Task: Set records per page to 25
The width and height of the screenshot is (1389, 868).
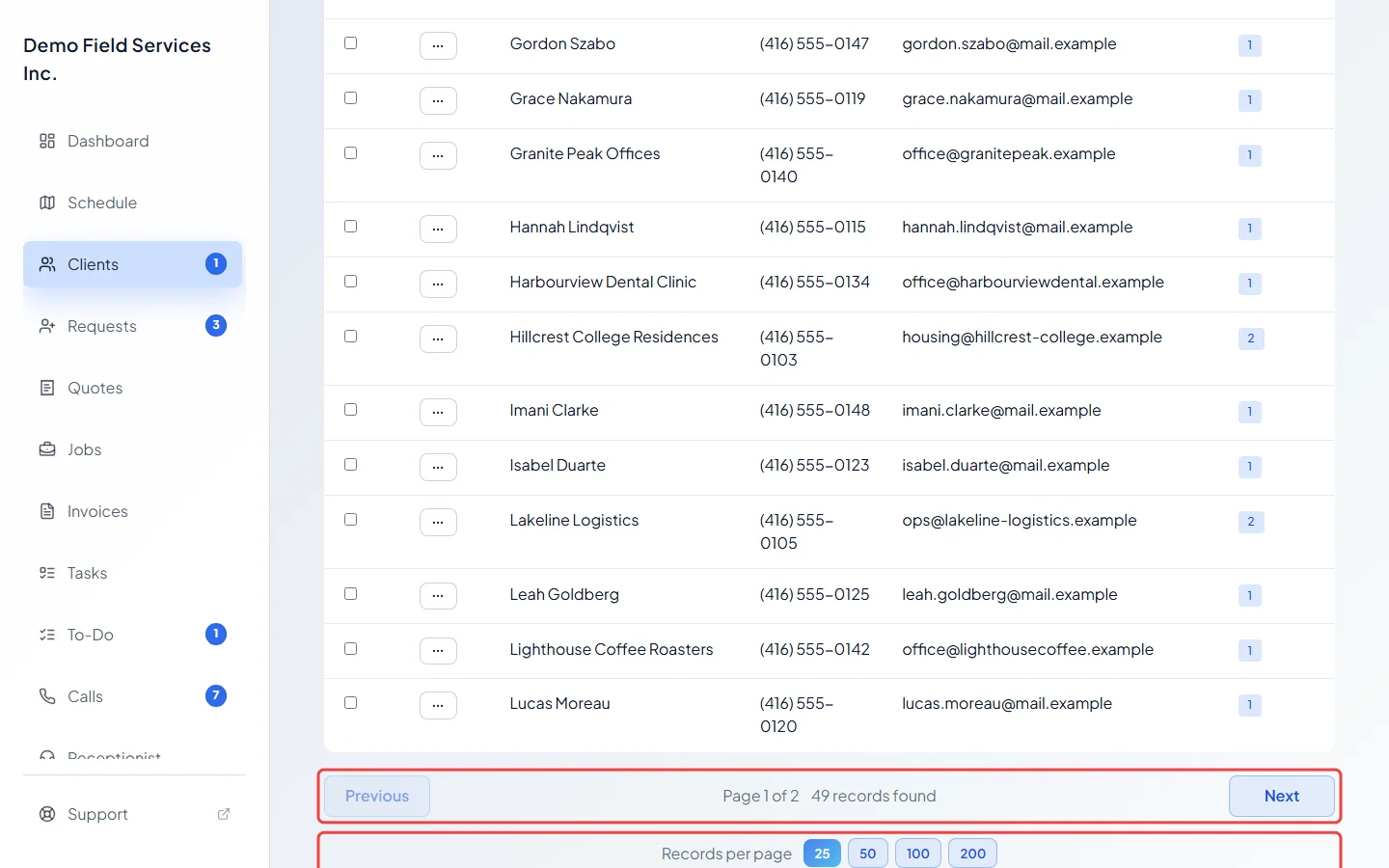Action: [822, 854]
